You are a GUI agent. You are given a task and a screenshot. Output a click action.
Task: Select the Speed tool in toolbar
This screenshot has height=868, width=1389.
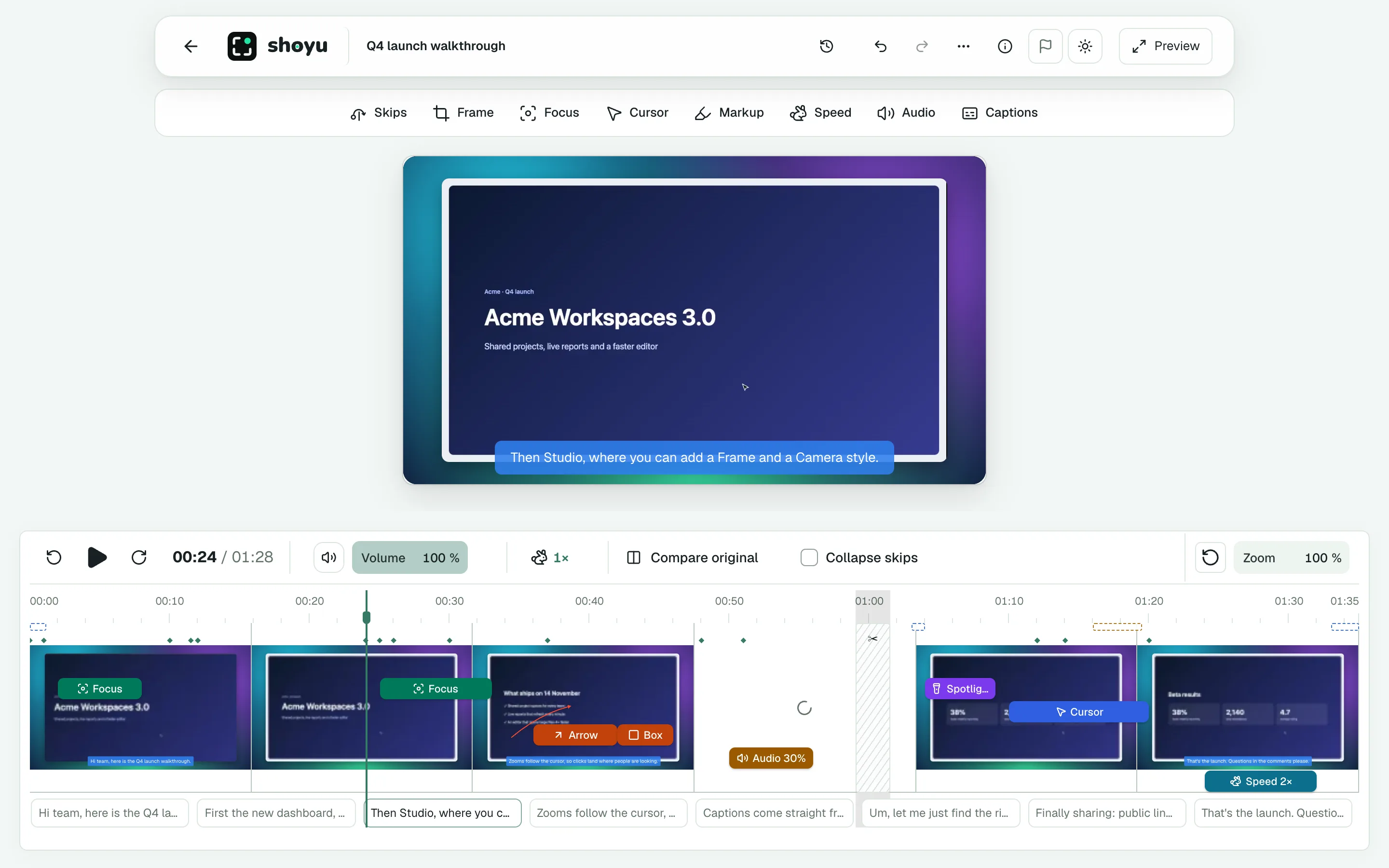pyautogui.click(x=820, y=112)
